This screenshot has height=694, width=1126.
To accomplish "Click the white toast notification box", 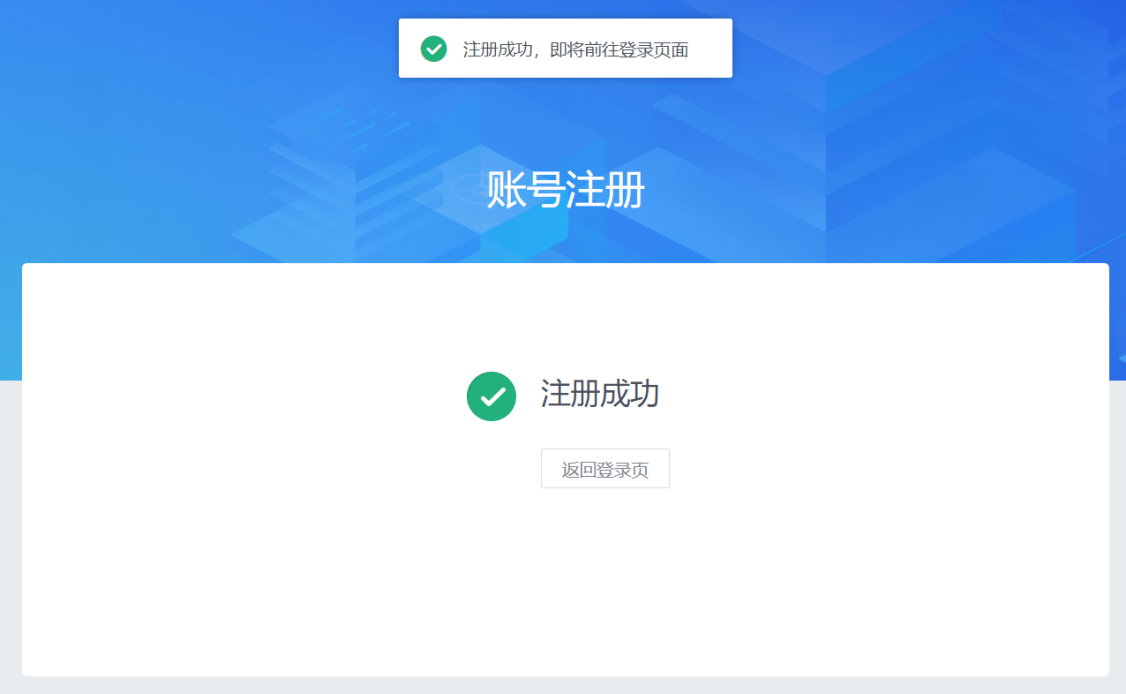I will [x=566, y=48].
